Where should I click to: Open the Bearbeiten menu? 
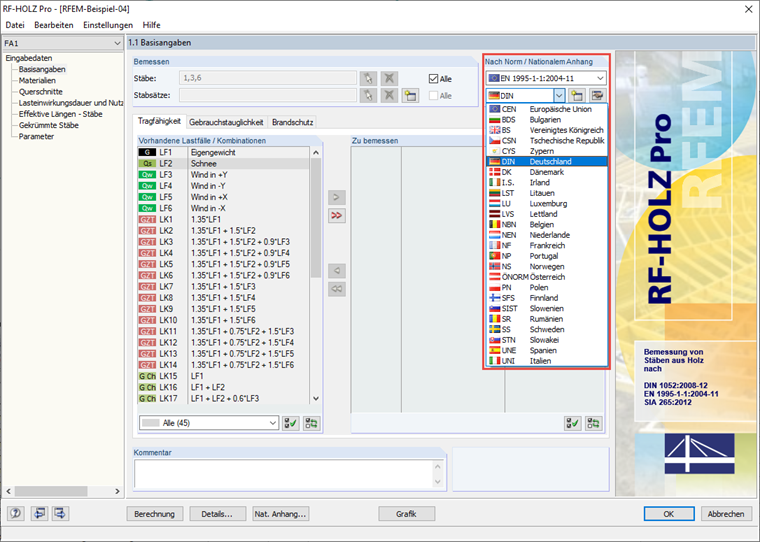point(54,25)
